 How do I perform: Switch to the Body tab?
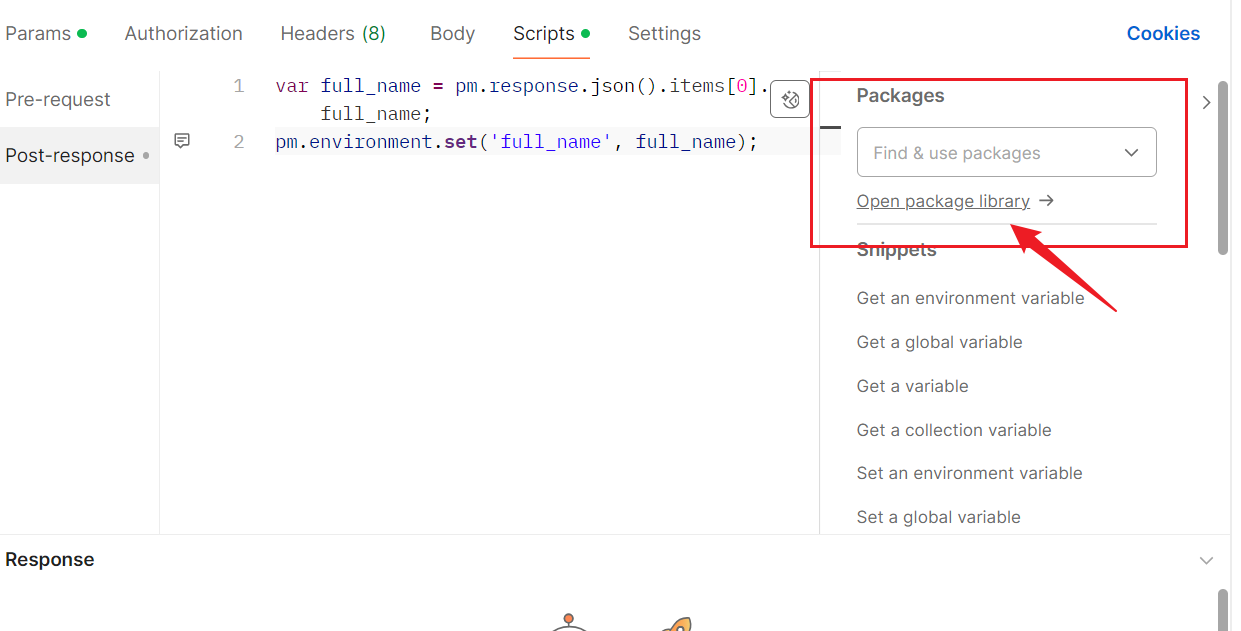452,33
